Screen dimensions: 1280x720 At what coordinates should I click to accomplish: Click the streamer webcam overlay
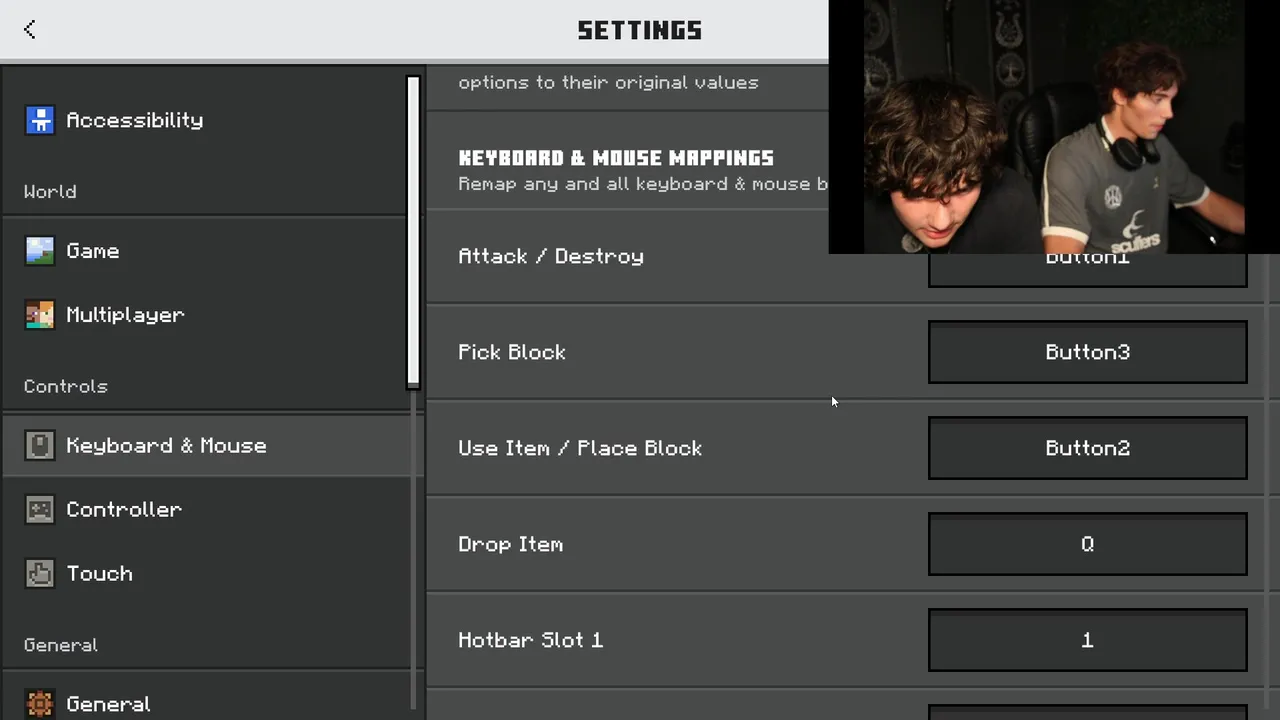point(1053,127)
